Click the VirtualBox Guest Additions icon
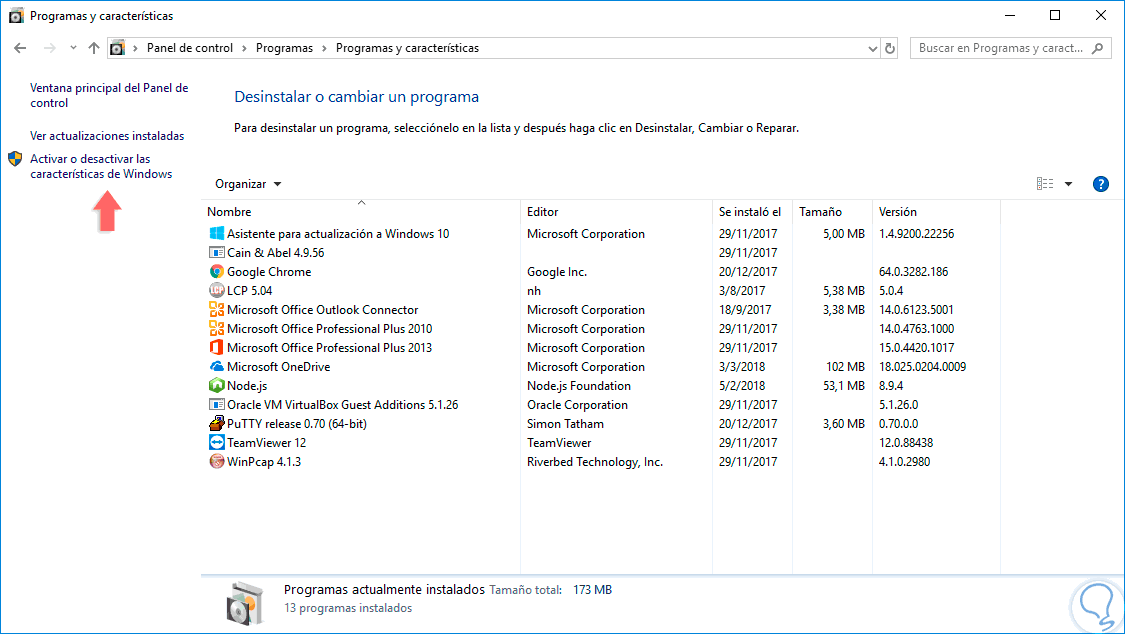Image resolution: width=1125 pixels, height=634 pixels. [216, 404]
